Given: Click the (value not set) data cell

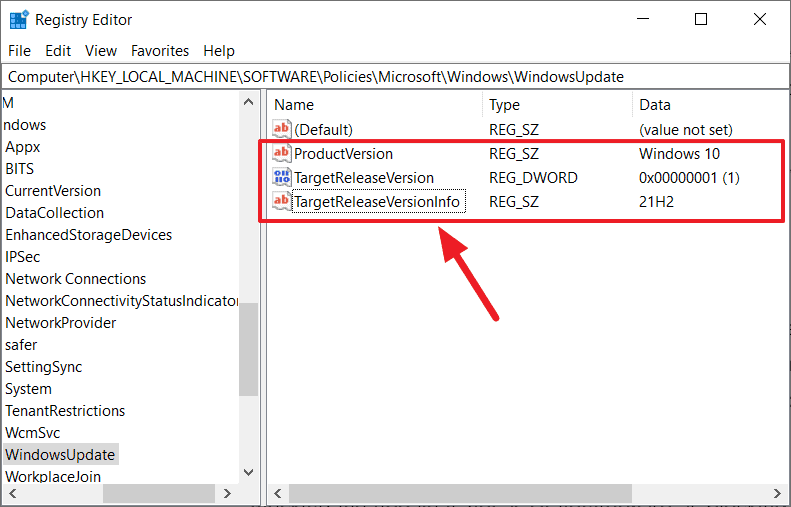Looking at the screenshot, I should pos(686,130).
